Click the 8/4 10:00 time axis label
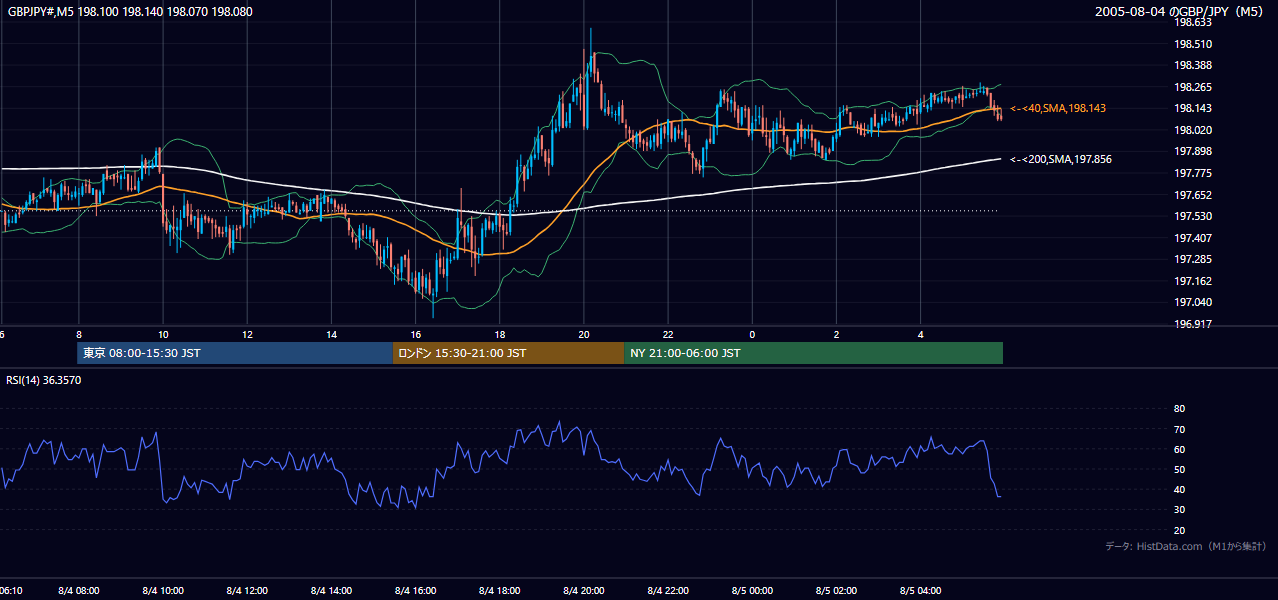 (x=163, y=591)
